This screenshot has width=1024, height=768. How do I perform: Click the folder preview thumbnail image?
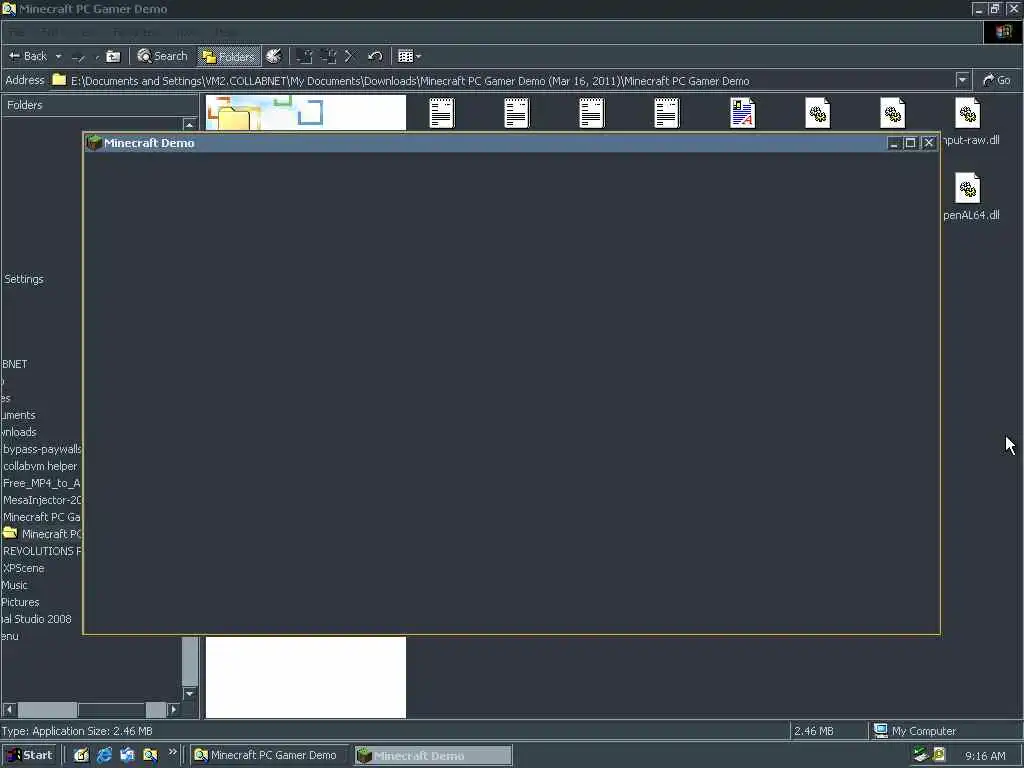(306, 112)
